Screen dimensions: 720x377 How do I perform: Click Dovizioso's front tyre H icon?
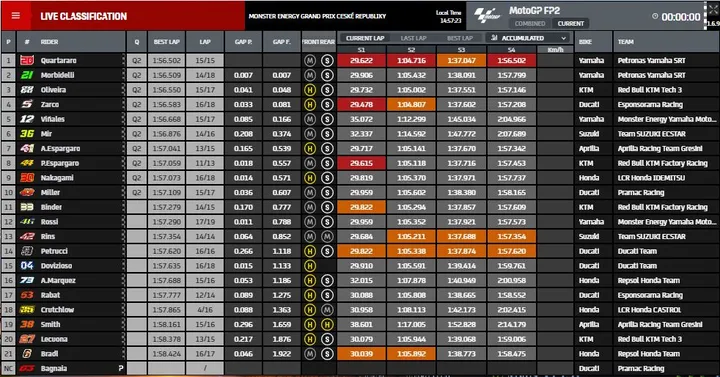310,266
